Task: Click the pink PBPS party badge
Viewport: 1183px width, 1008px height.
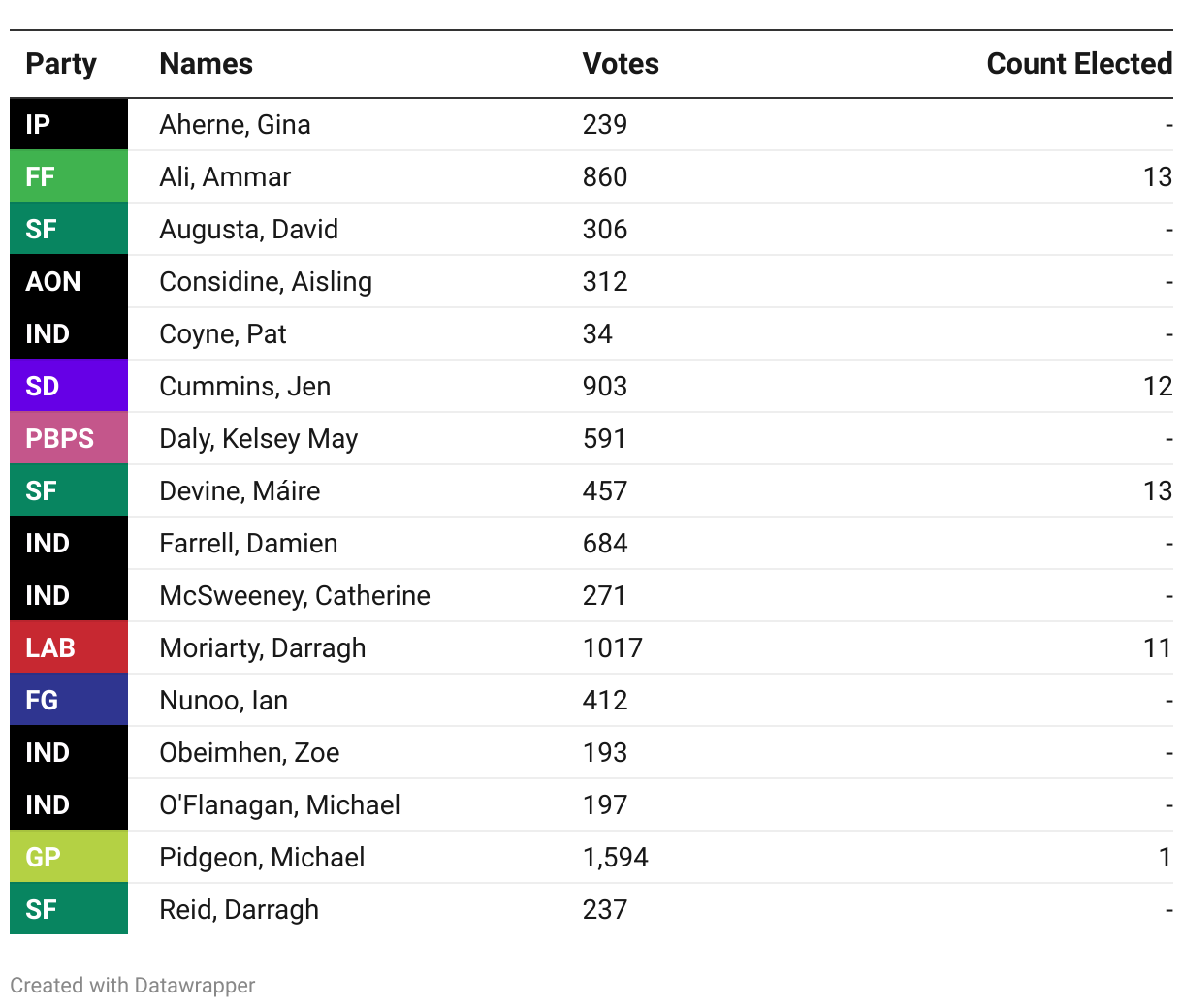Action: pyautogui.click(x=68, y=438)
